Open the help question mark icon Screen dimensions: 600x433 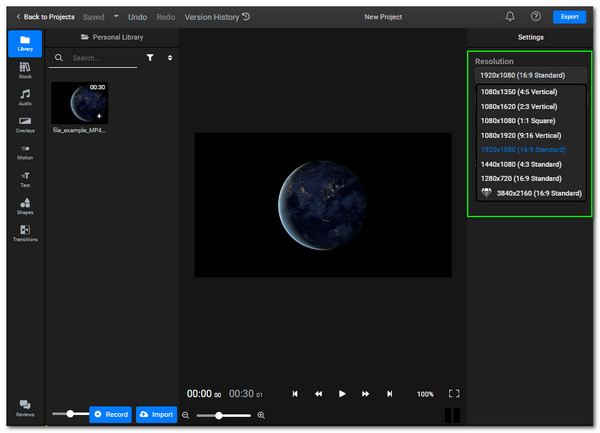pyautogui.click(x=536, y=17)
